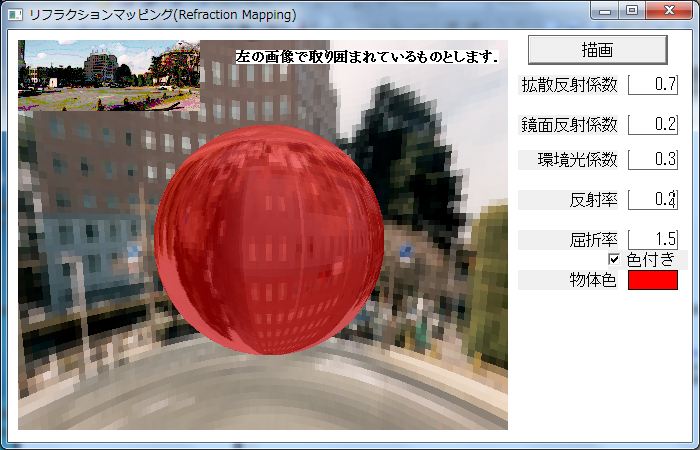Image resolution: width=700 pixels, height=450 pixels.
Task: Focus the 反射率 input field
Action: coord(653,200)
